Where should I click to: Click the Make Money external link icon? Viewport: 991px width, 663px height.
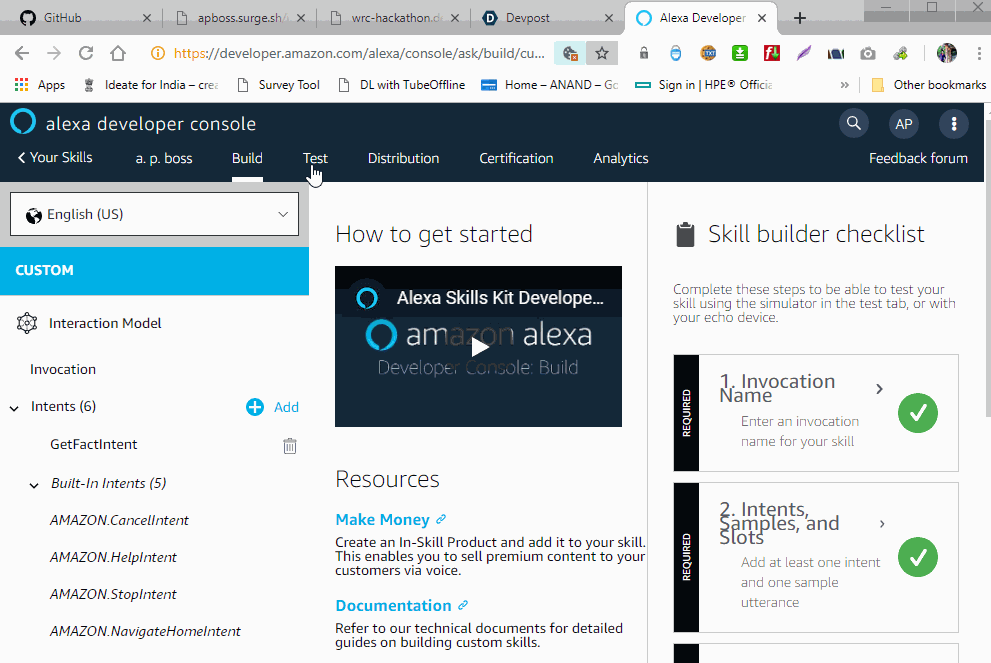(x=441, y=519)
